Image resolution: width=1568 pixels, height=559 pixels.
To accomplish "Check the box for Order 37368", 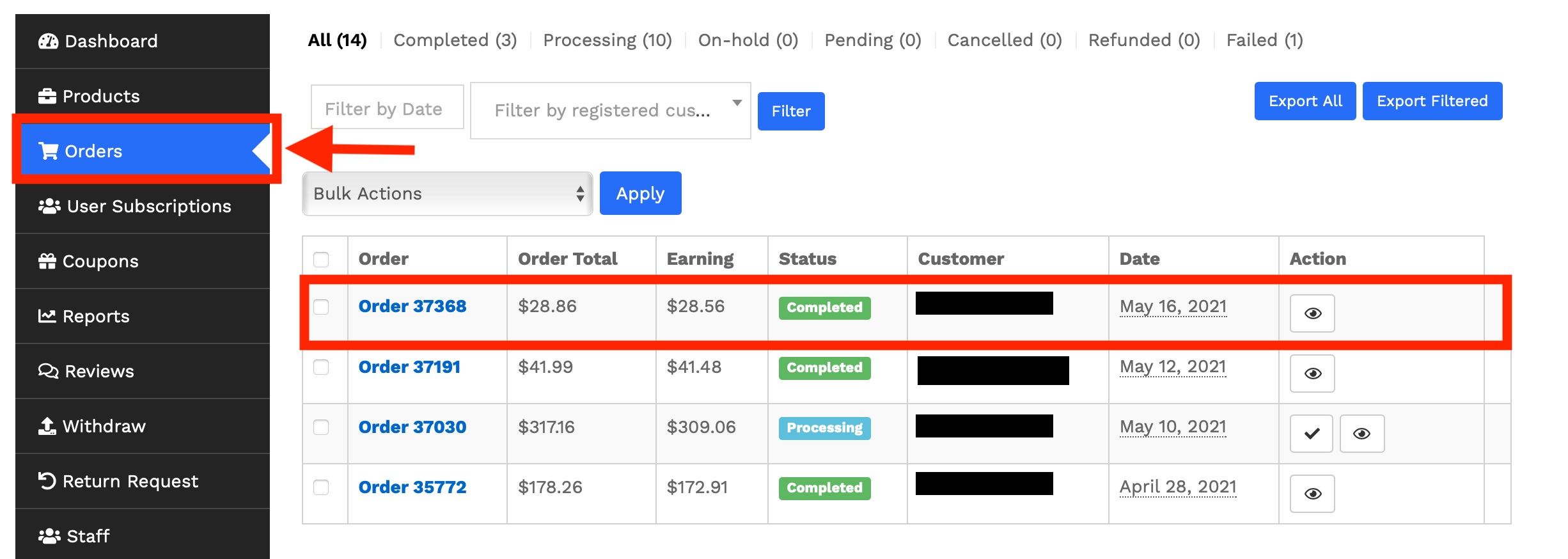I will pos(321,307).
